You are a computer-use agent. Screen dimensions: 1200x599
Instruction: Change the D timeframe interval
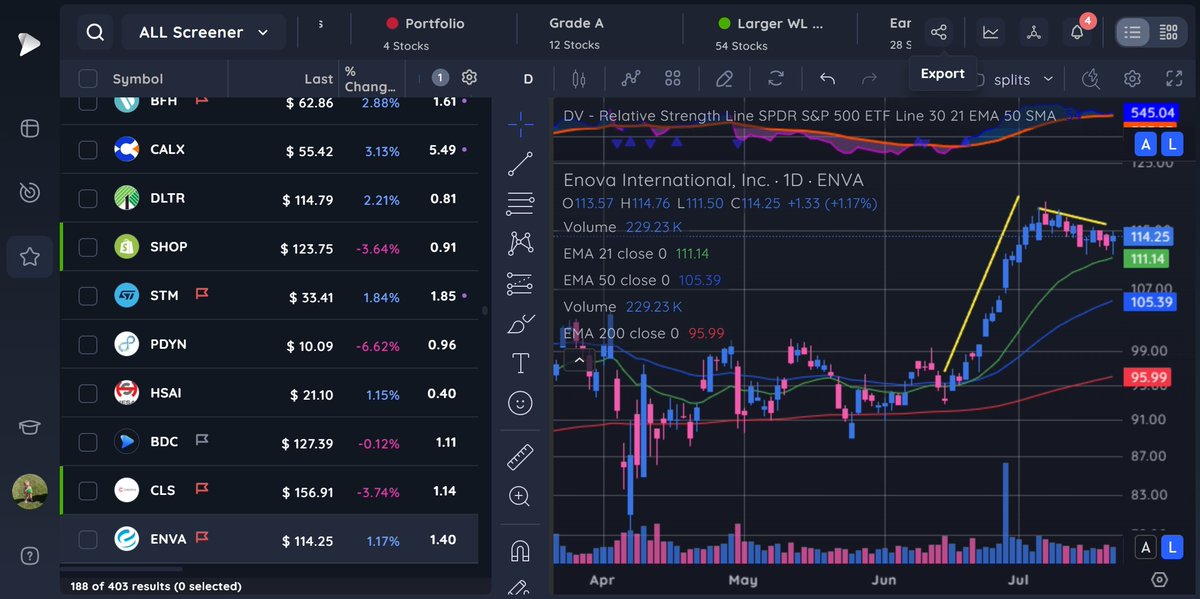[x=528, y=79]
